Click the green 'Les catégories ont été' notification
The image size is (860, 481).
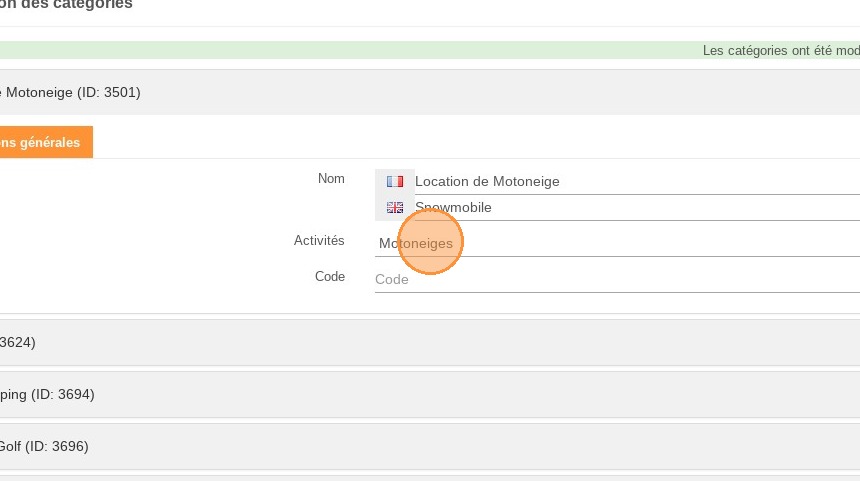tap(430, 50)
